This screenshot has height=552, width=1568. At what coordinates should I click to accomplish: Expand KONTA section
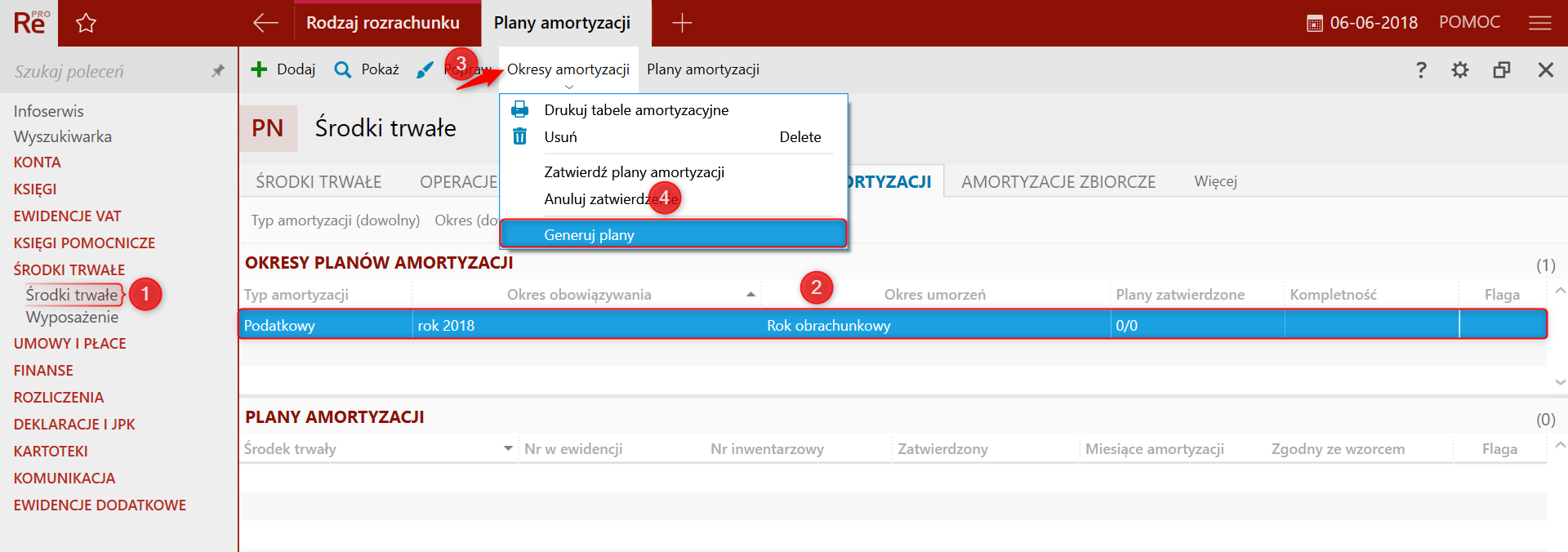coord(37,162)
